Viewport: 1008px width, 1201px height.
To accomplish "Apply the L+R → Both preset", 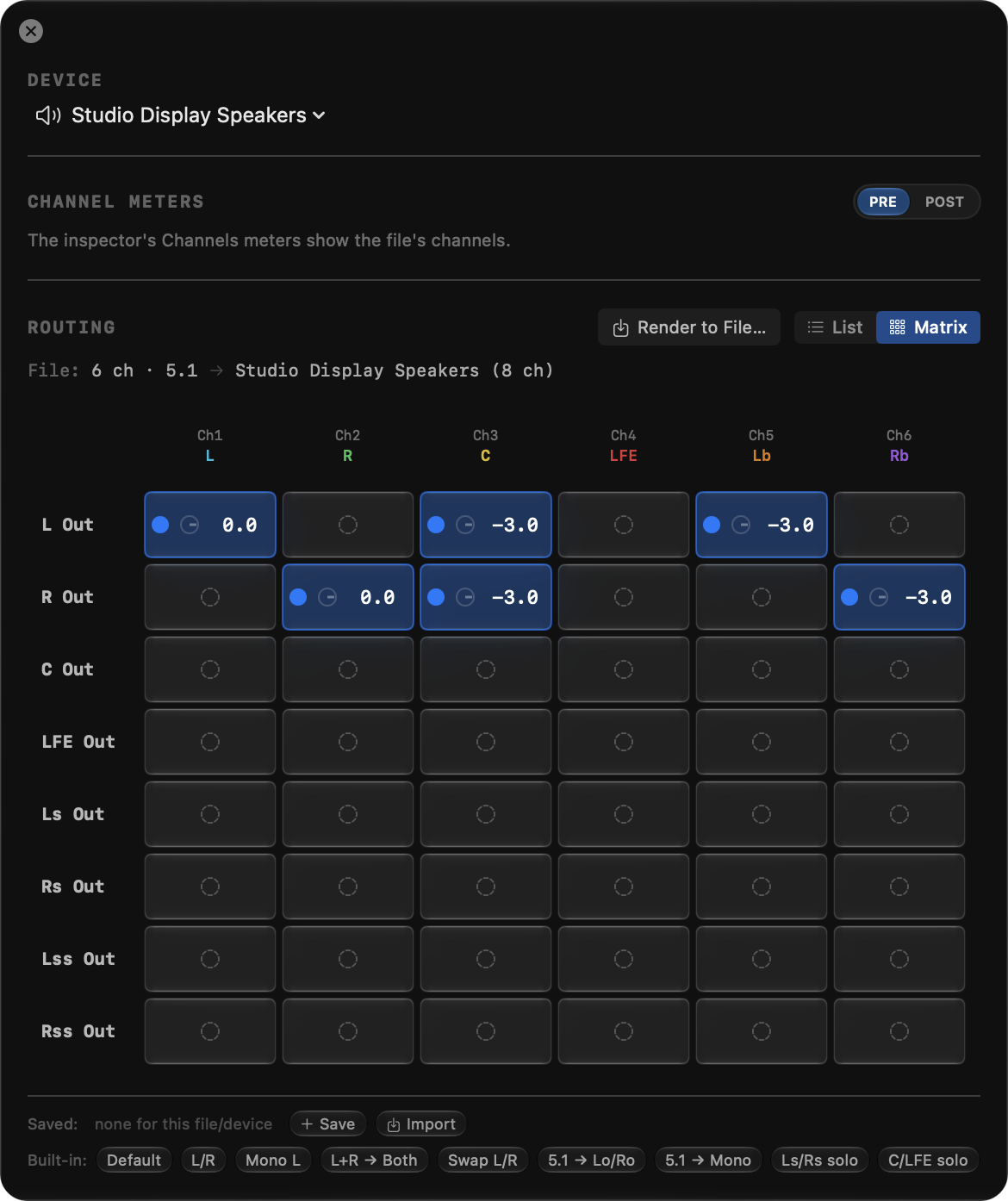I will [374, 1161].
